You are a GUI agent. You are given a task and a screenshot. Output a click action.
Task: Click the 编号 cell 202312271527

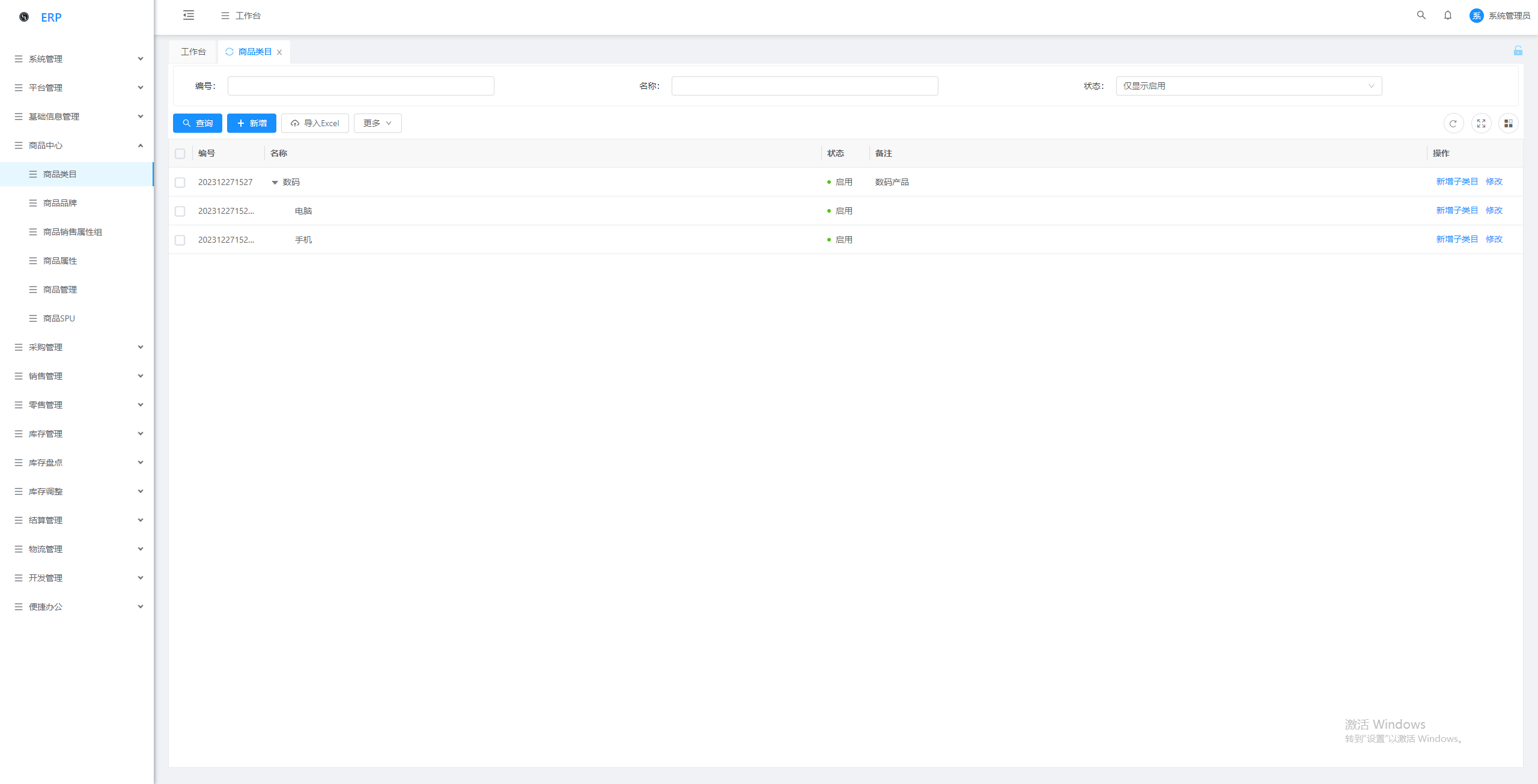[x=225, y=182]
